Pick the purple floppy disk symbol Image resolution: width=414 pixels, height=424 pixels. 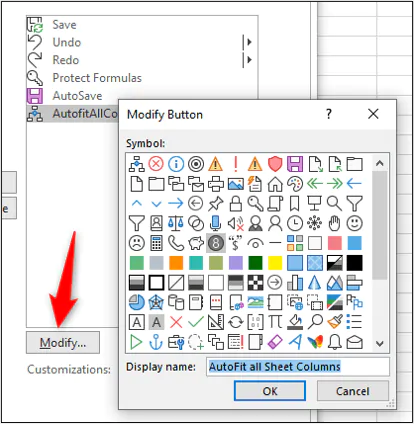295,164
